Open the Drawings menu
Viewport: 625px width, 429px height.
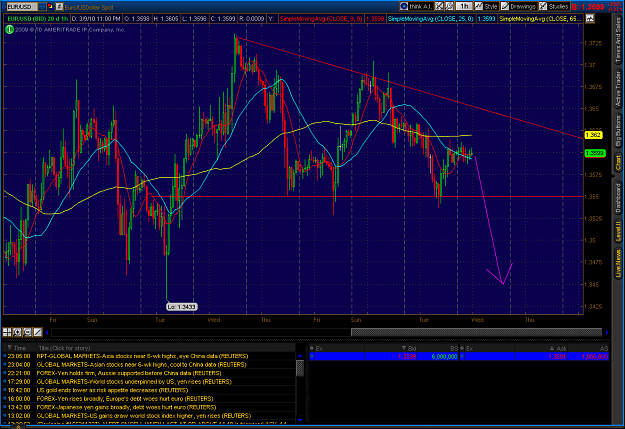tap(519, 6)
